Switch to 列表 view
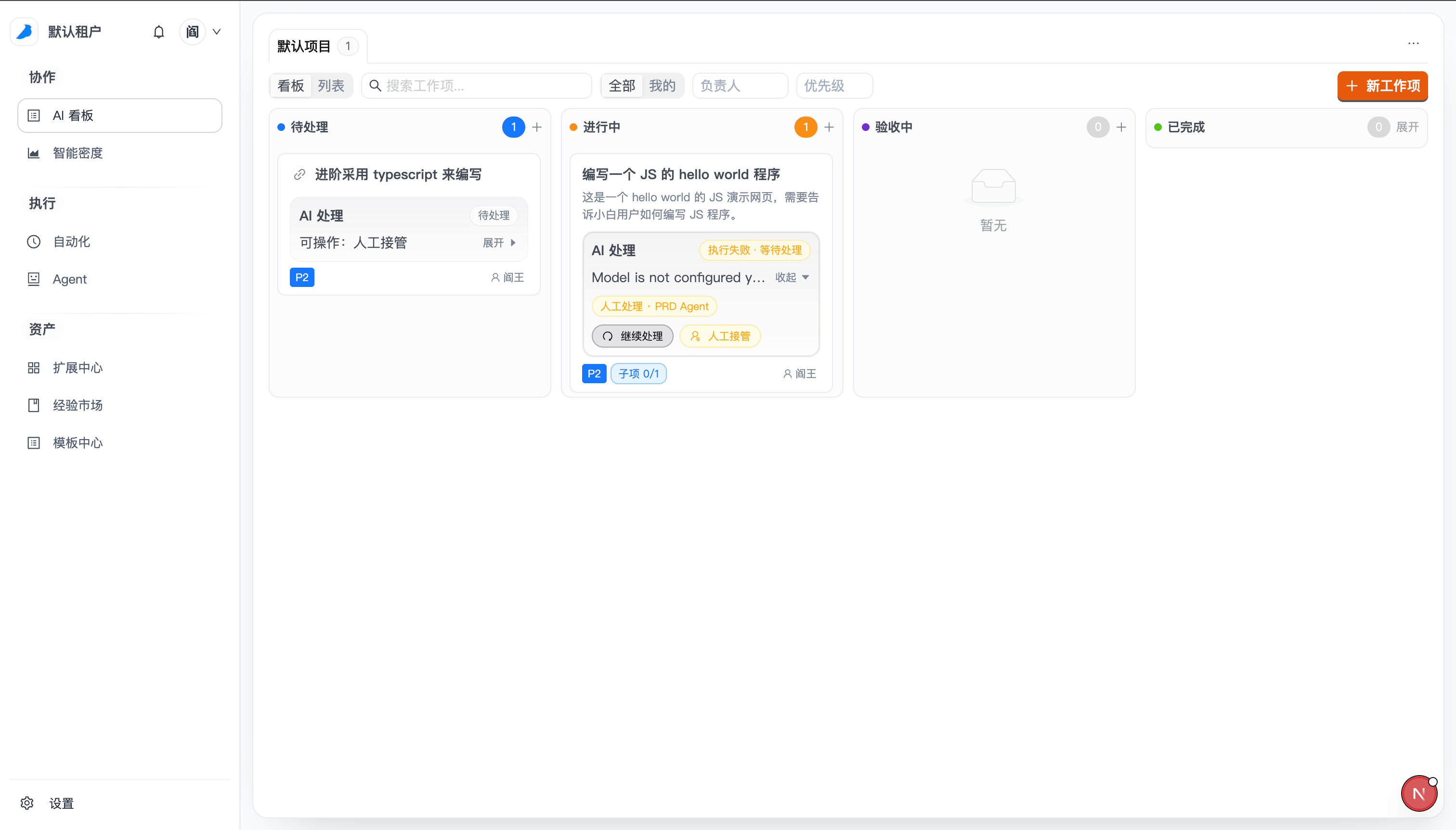Screen dimensions: 1456x830 click(x=331, y=86)
